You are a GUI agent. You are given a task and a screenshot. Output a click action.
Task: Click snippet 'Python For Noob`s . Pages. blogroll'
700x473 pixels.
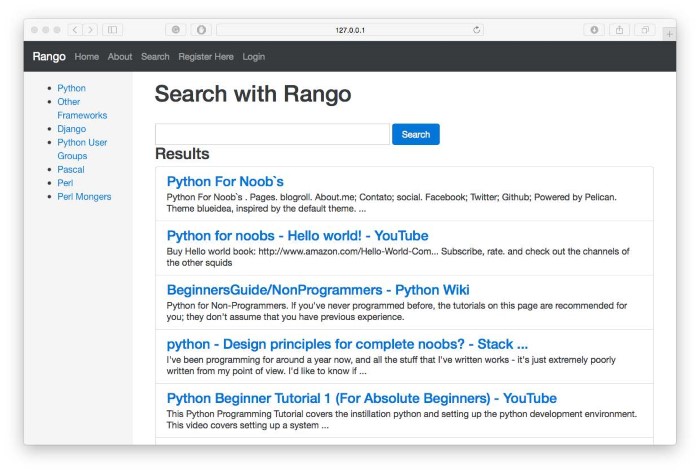[x=392, y=203]
